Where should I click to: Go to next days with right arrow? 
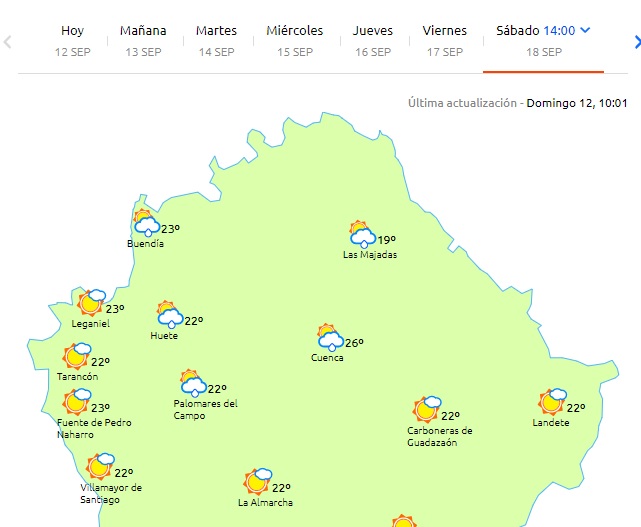pos(637,42)
